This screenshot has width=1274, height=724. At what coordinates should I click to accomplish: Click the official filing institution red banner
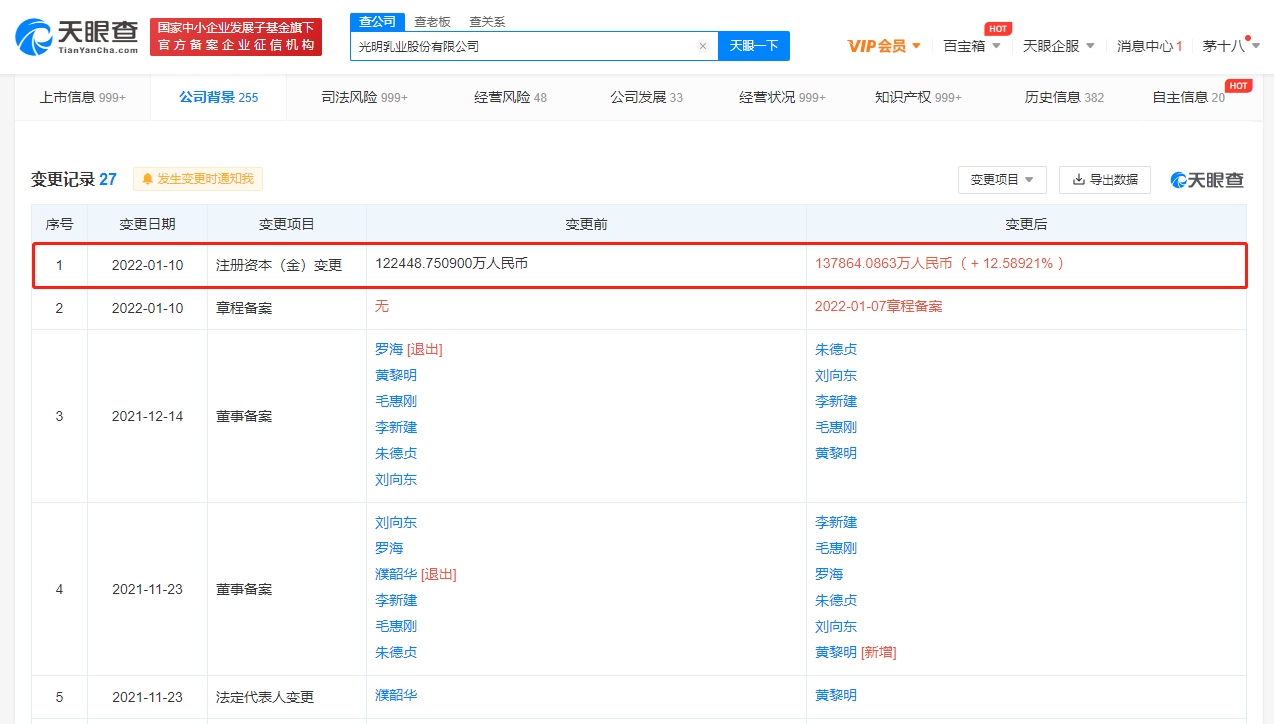[x=236, y=37]
